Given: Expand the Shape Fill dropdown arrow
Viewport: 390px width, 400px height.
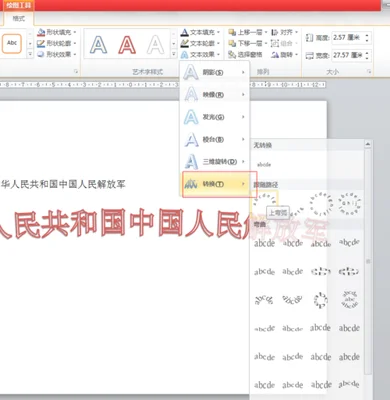Looking at the screenshot, I should coord(75,32).
